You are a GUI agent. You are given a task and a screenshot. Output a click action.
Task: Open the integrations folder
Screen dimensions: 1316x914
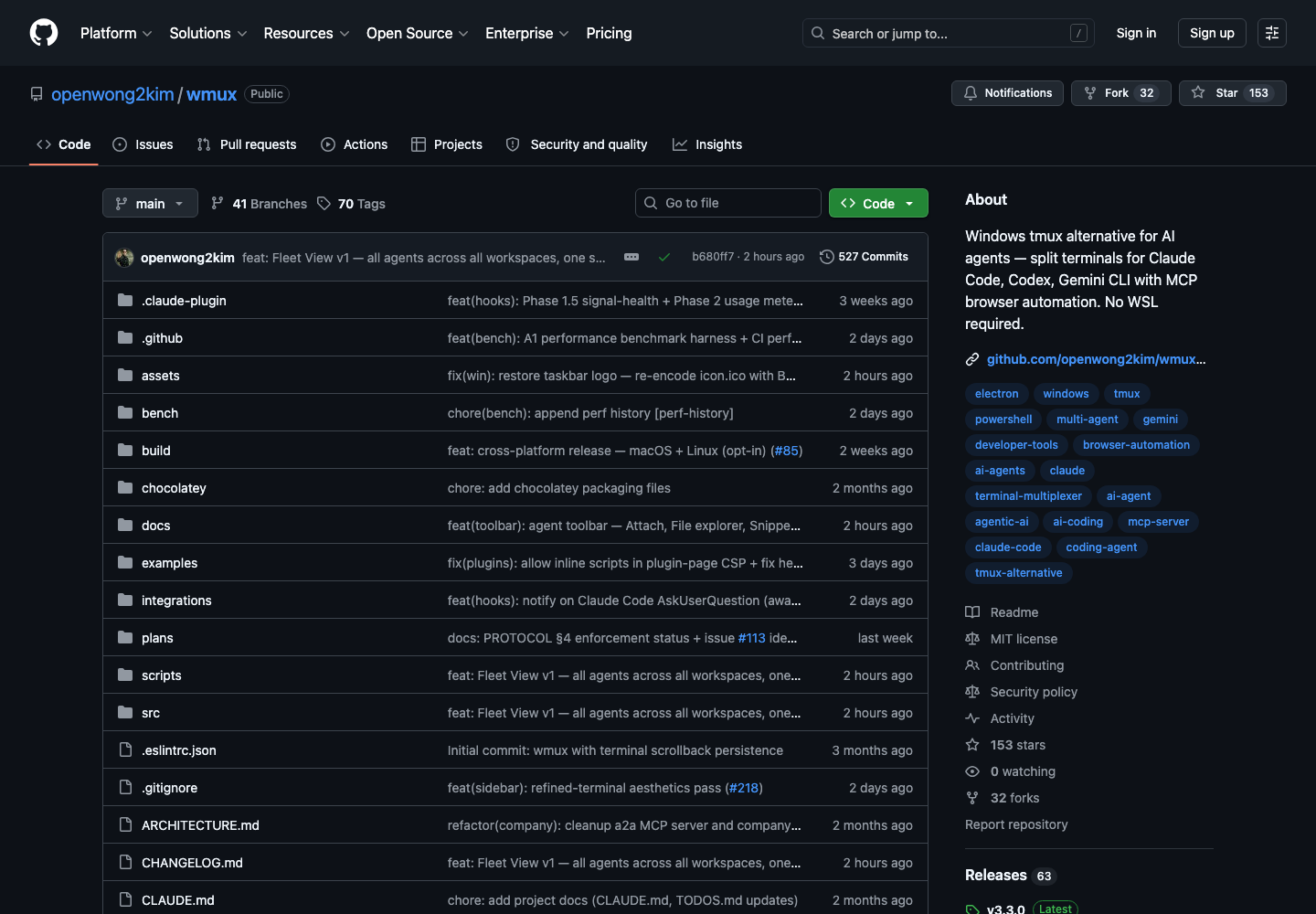(x=176, y=600)
